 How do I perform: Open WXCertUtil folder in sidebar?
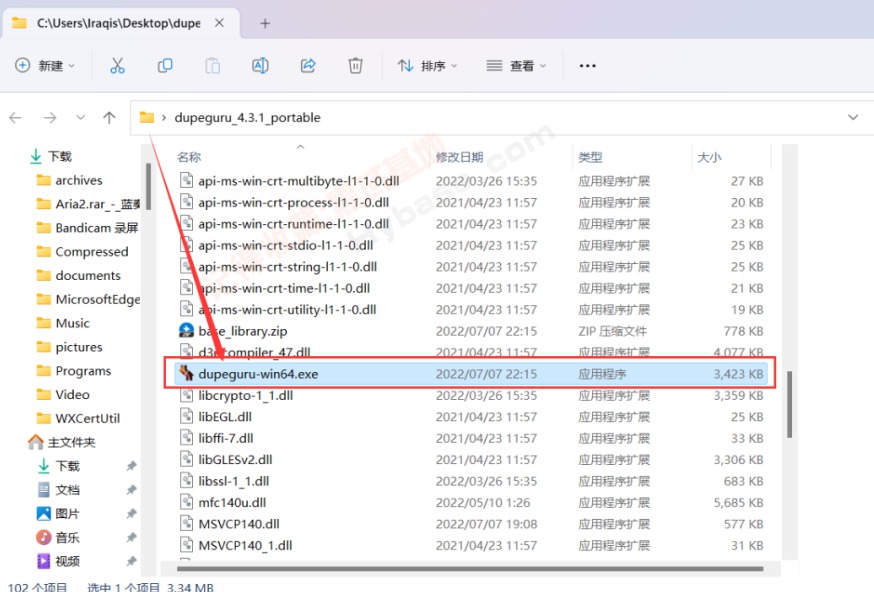[x=78, y=418]
